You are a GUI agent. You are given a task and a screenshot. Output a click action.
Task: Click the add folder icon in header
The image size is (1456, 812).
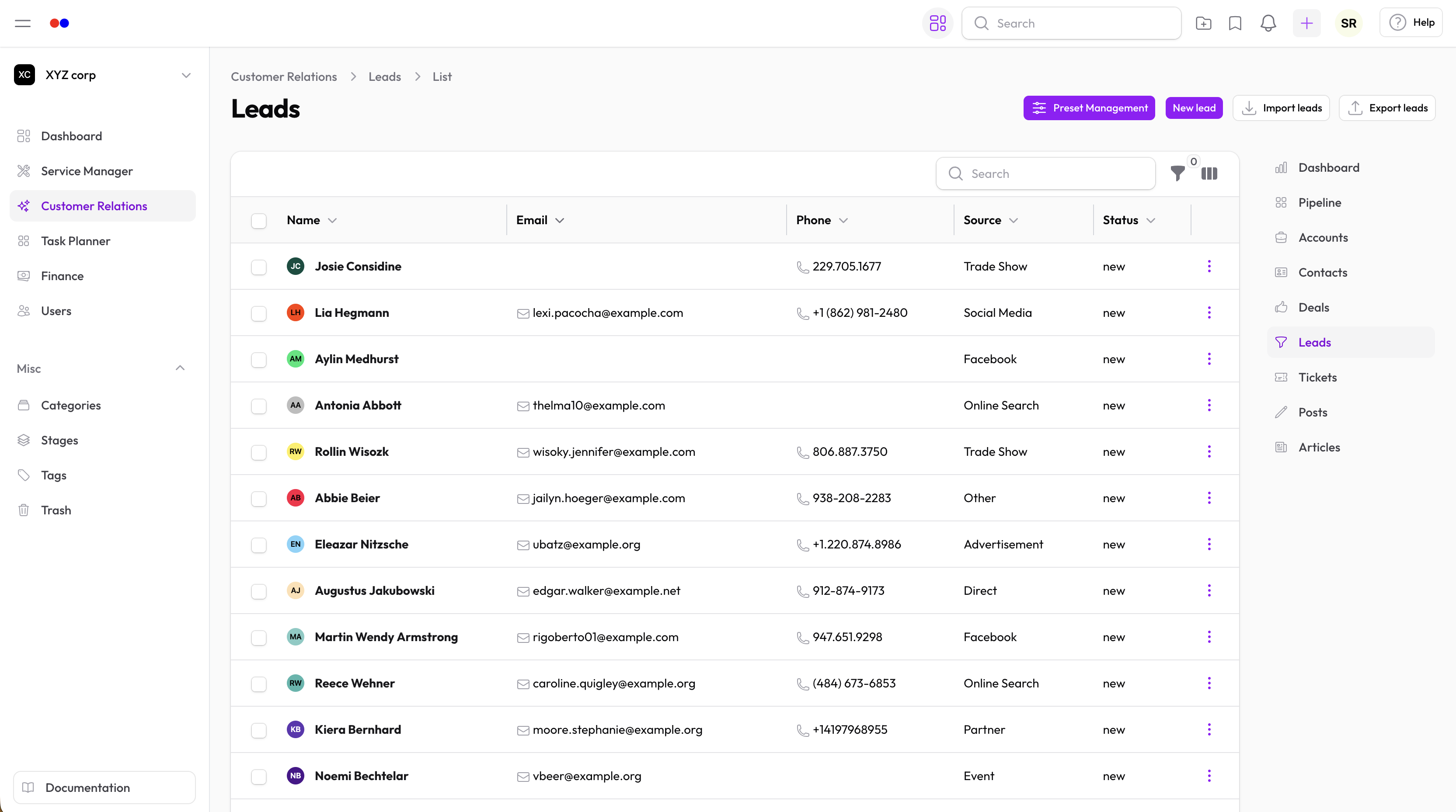pos(1203,23)
